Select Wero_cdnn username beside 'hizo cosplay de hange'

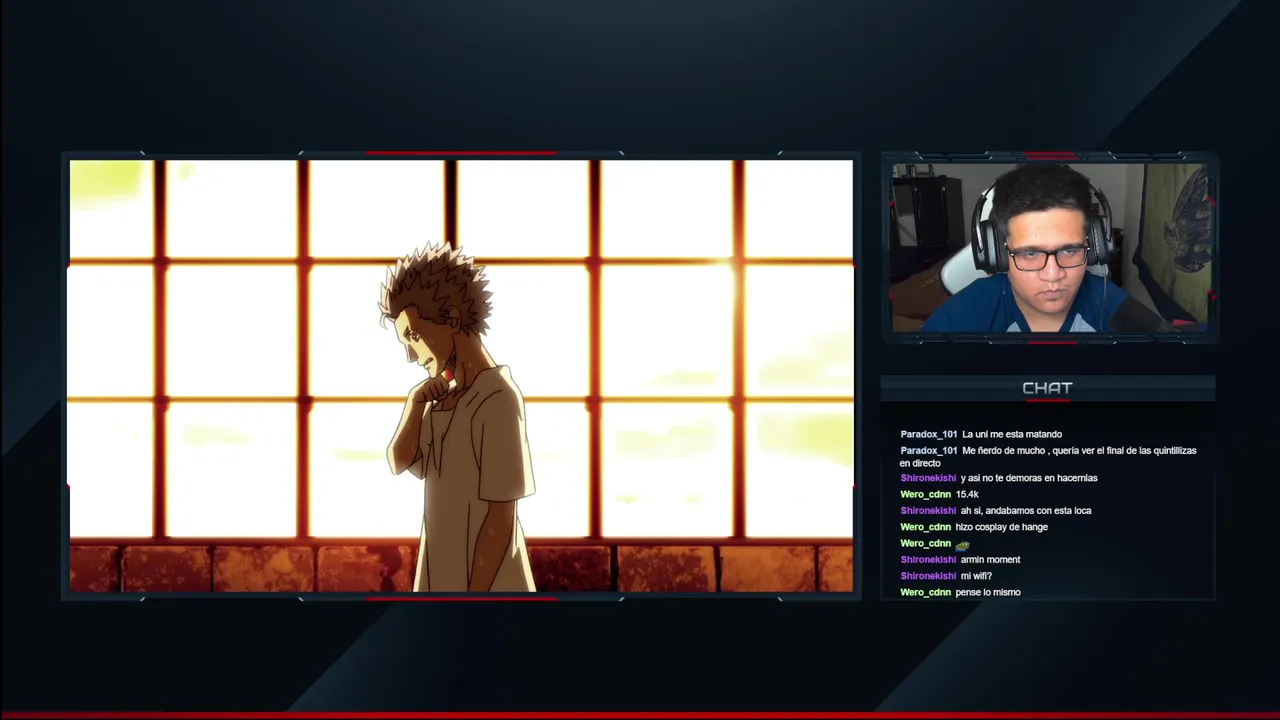point(925,527)
